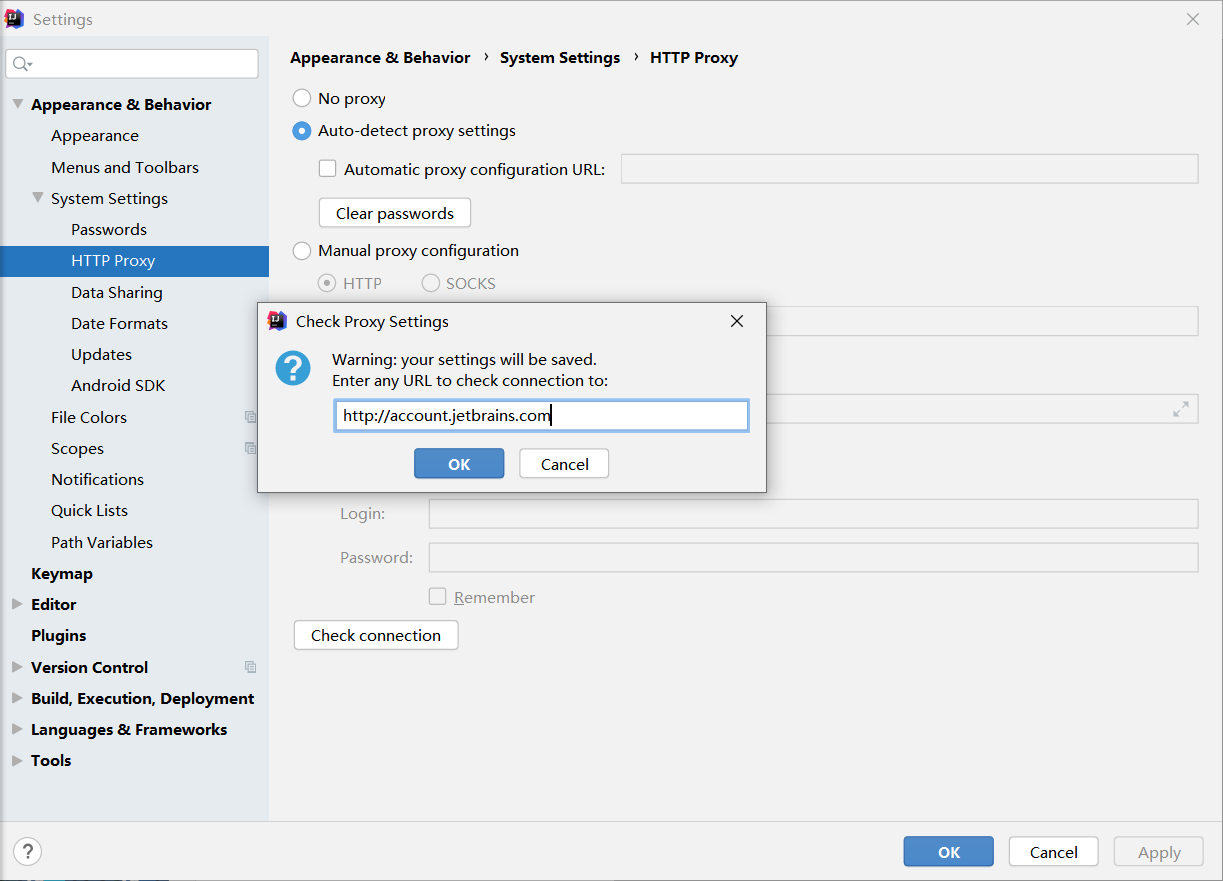Viewport: 1223px width, 881px height.
Task: Click the expand-field icon beside the proxy exceptions box
Action: point(1180,408)
